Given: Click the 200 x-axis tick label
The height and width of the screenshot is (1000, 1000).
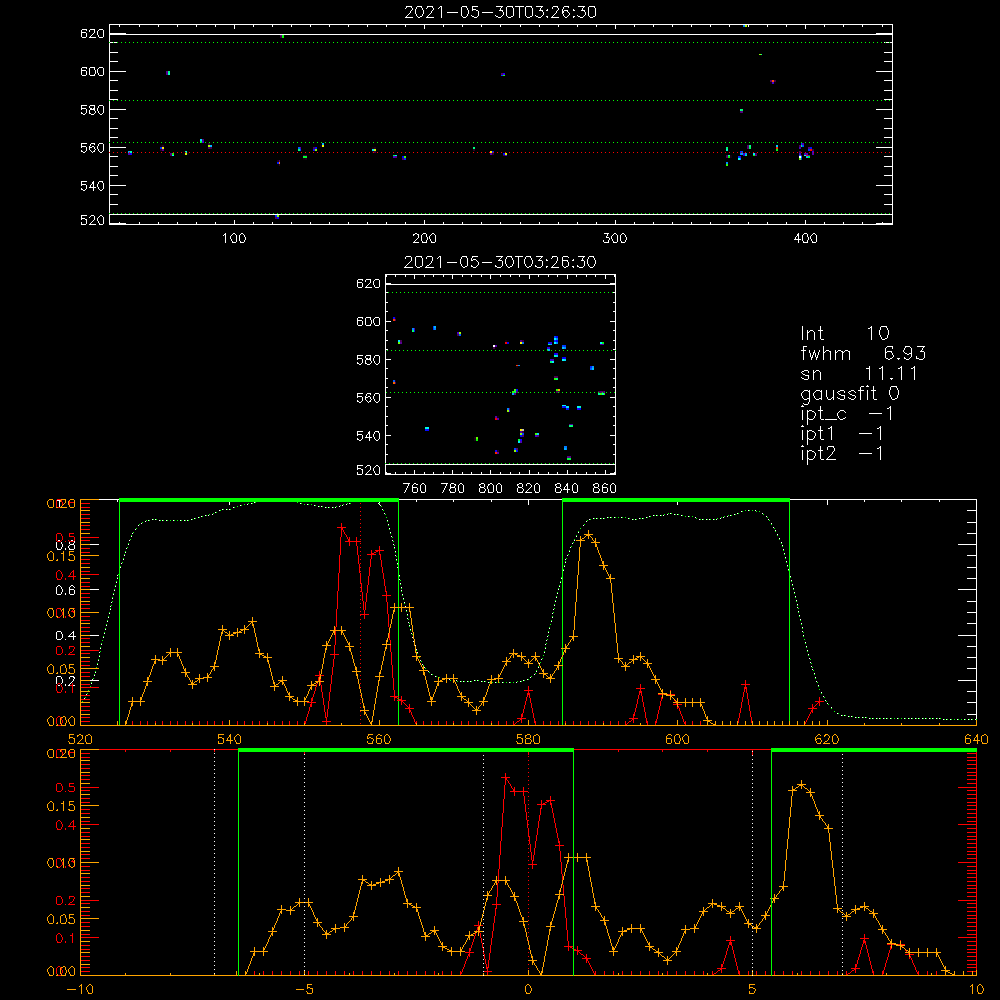Looking at the screenshot, I should tap(424, 239).
